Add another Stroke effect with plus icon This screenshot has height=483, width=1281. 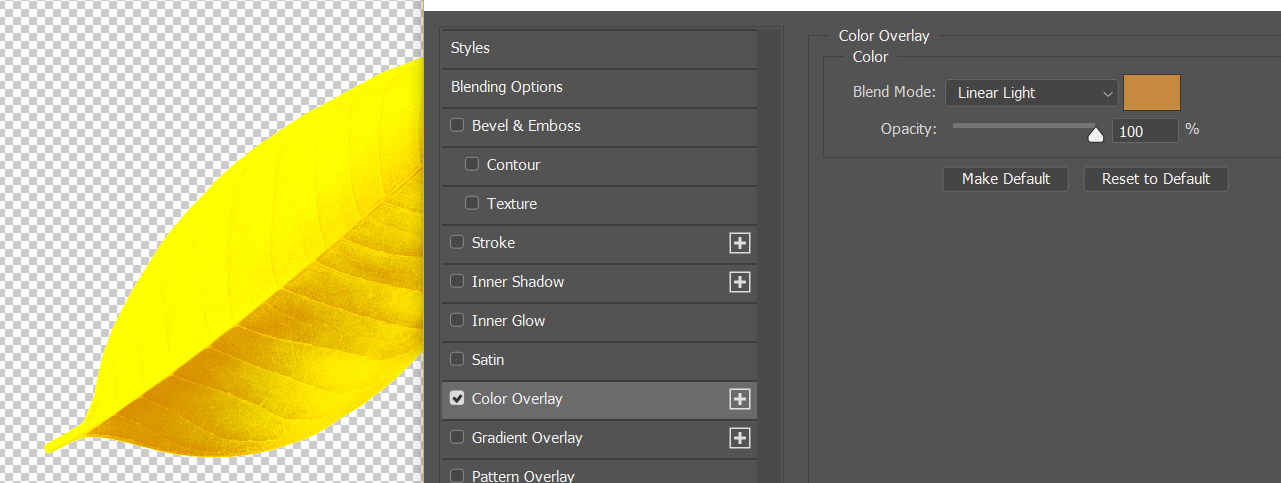point(740,243)
